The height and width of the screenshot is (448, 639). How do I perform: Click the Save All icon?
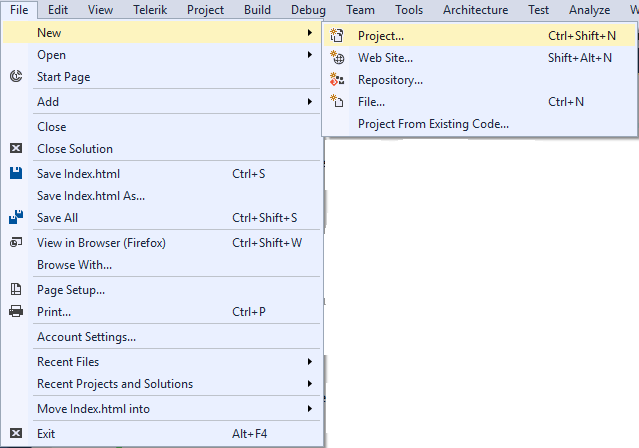pos(16,217)
